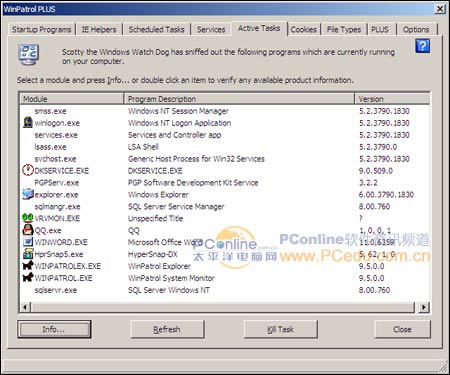Click the Close button
Viewport: 450px width, 375px height.
click(402, 329)
